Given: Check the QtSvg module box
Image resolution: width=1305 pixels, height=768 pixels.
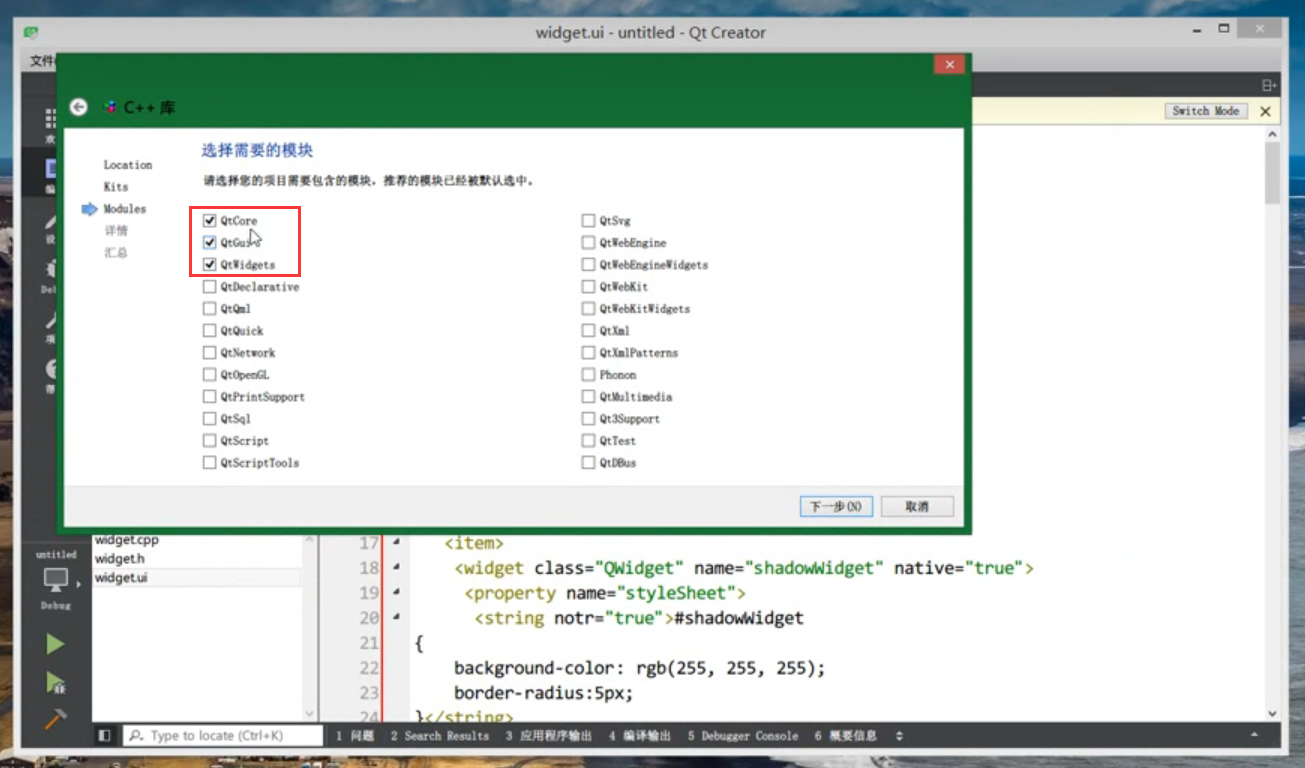Looking at the screenshot, I should tap(589, 221).
